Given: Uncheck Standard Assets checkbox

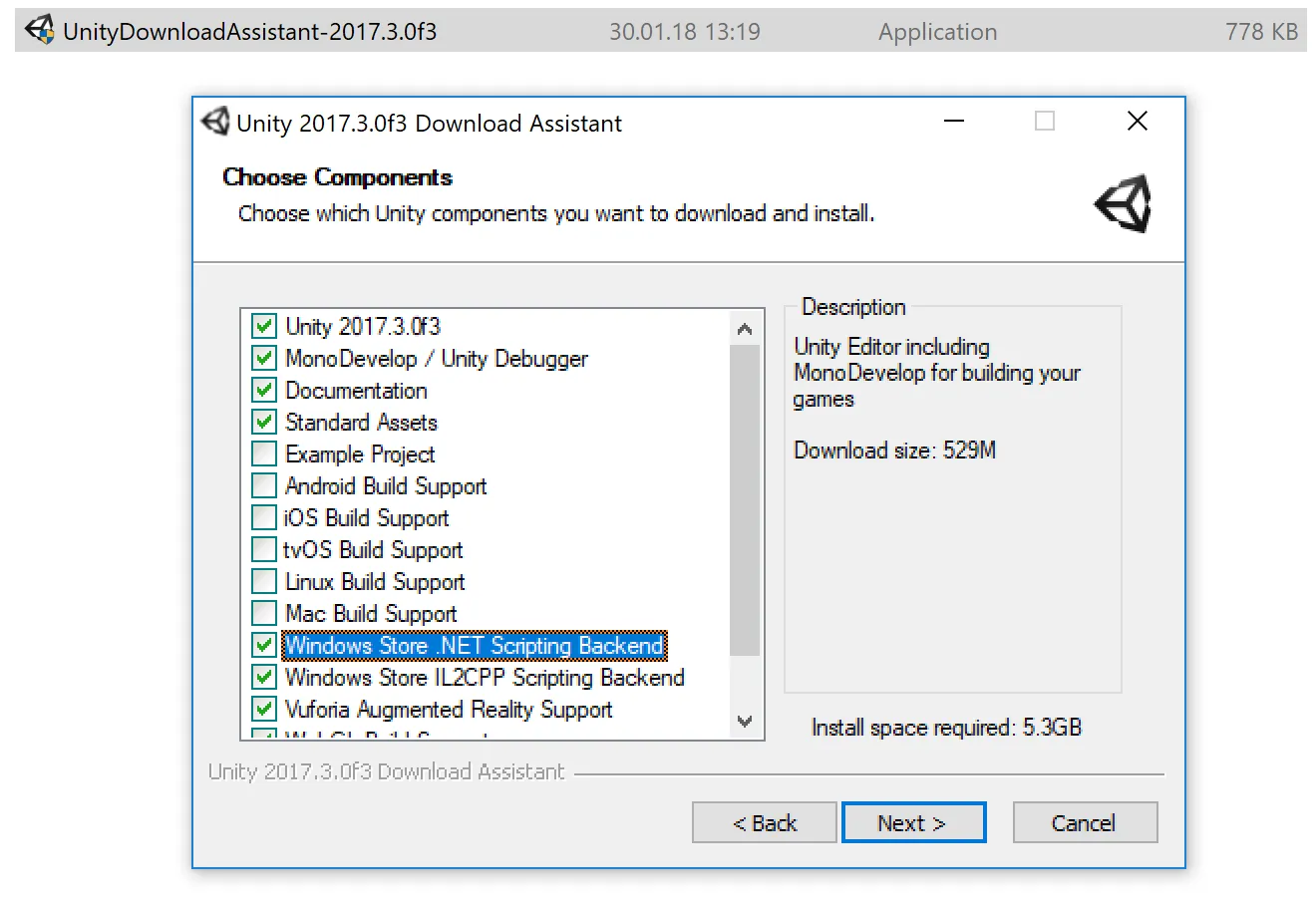Looking at the screenshot, I should (x=264, y=422).
